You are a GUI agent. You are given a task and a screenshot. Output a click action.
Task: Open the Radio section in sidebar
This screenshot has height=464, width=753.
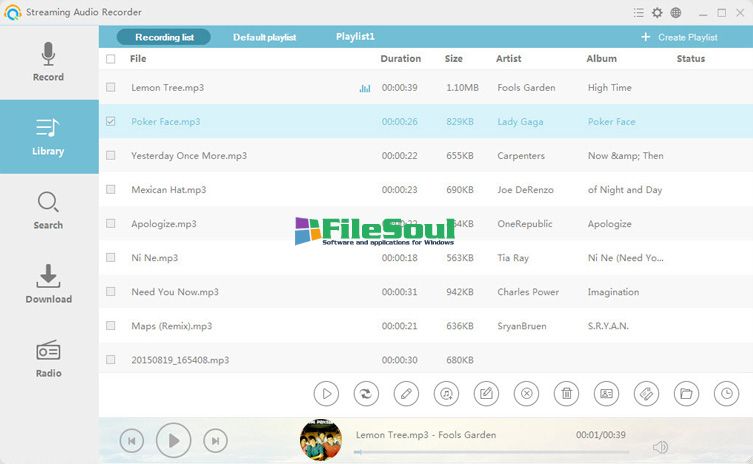(x=48, y=358)
